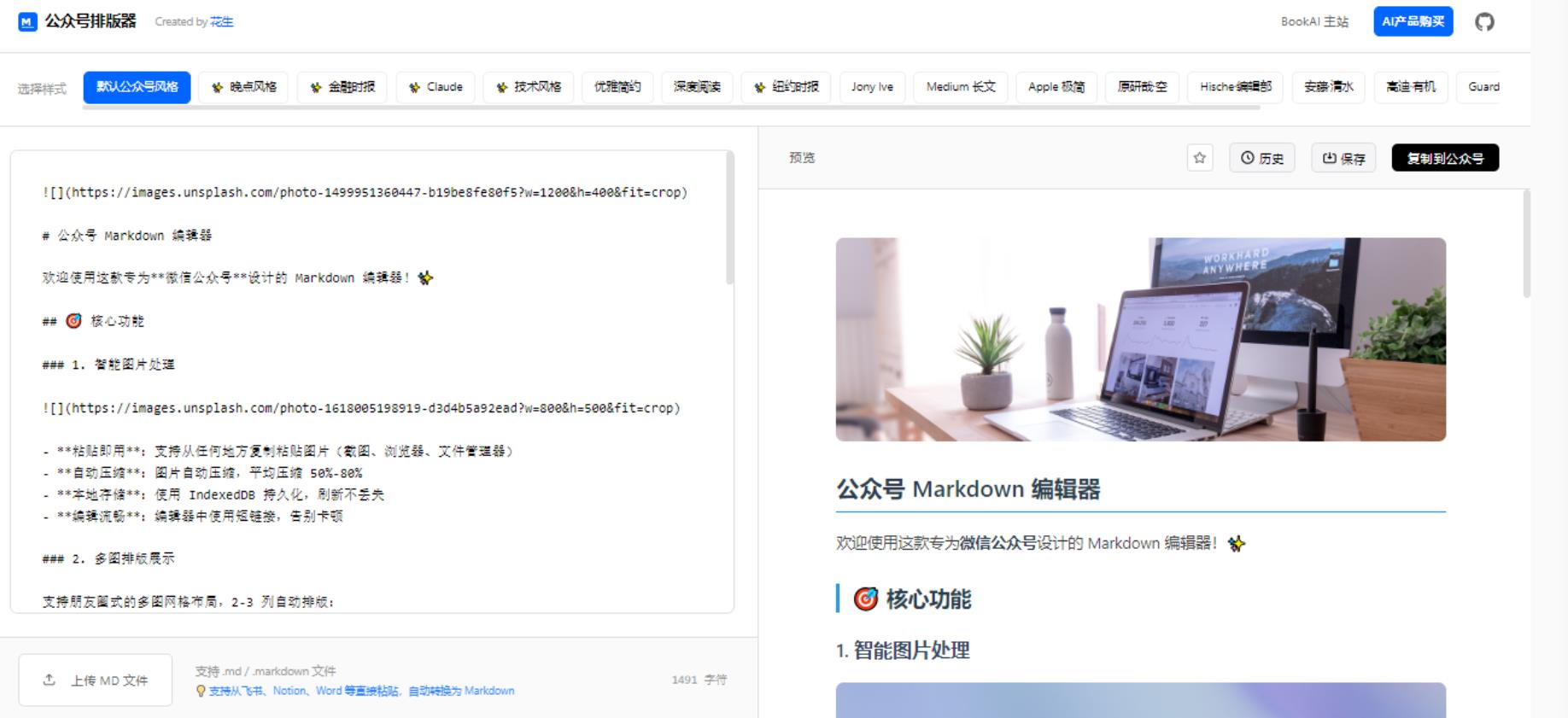This screenshot has height=718, width=1568.
Task: Click AI产品购买 button
Action: (x=1413, y=22)
